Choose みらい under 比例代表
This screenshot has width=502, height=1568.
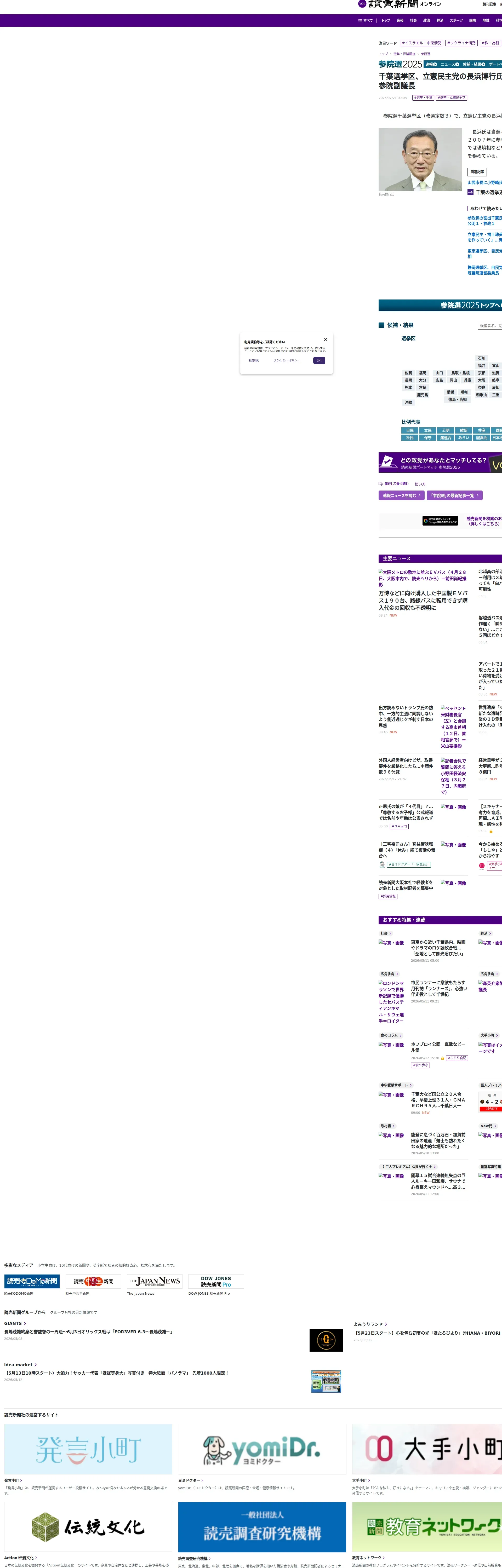coord(464,438)
